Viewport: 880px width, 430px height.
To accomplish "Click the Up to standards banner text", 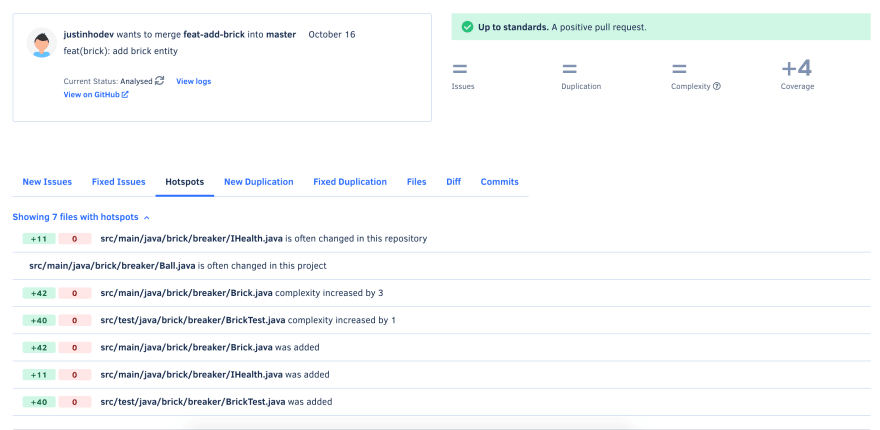I will click(562, 27).
